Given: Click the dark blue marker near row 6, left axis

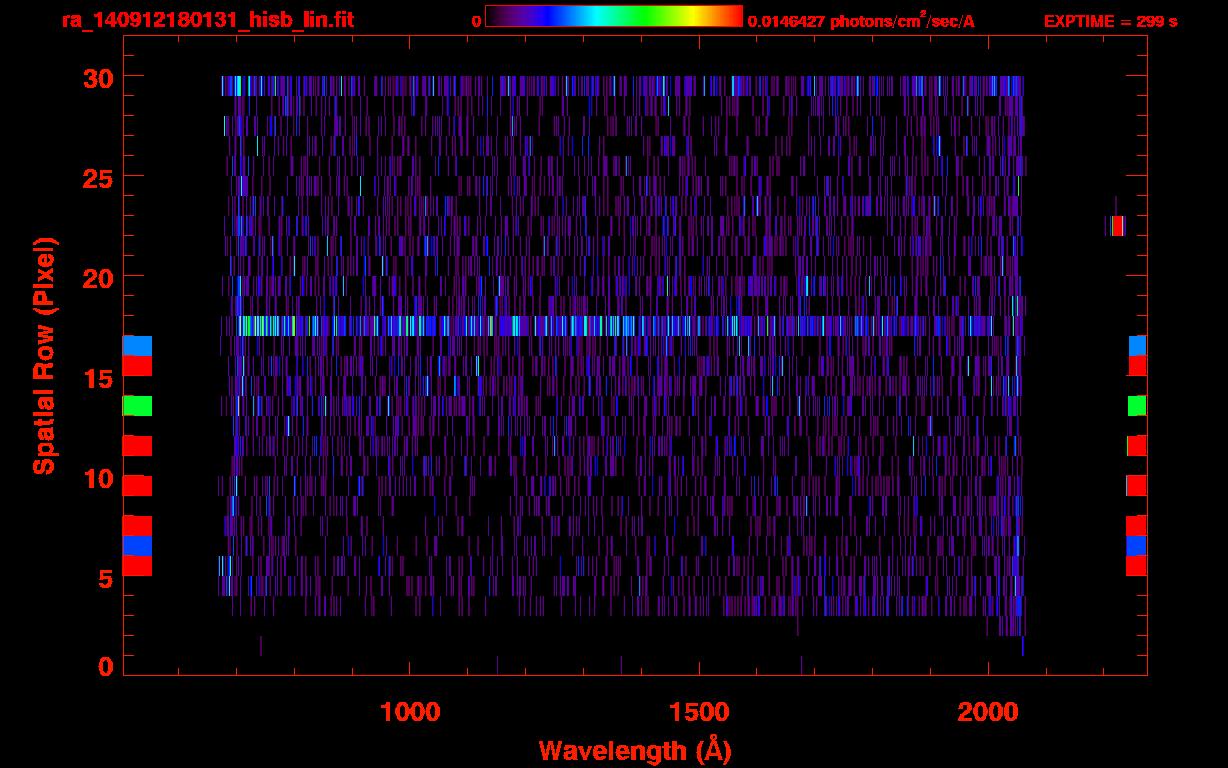Looking at the screenshot, I should pyautogui.click(x=137, y=546).
